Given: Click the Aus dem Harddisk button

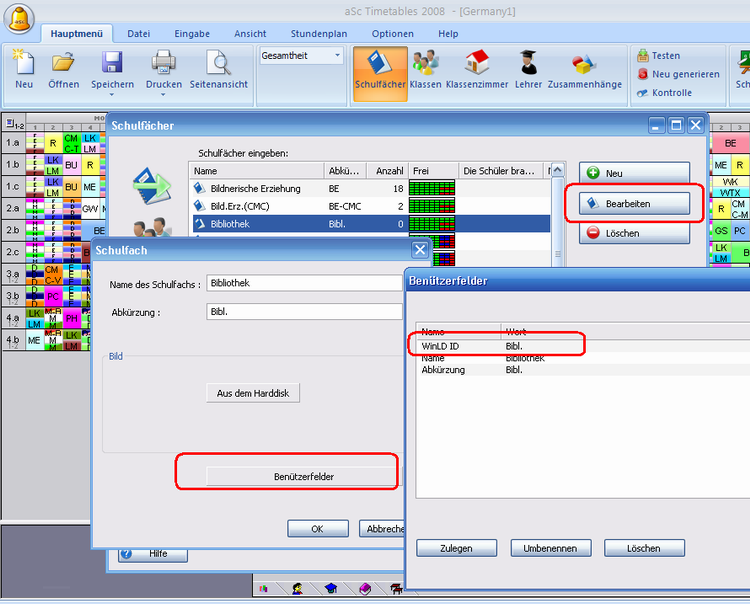Looking at the screenshot, I should pyautogui.click(x=253, y=393).
